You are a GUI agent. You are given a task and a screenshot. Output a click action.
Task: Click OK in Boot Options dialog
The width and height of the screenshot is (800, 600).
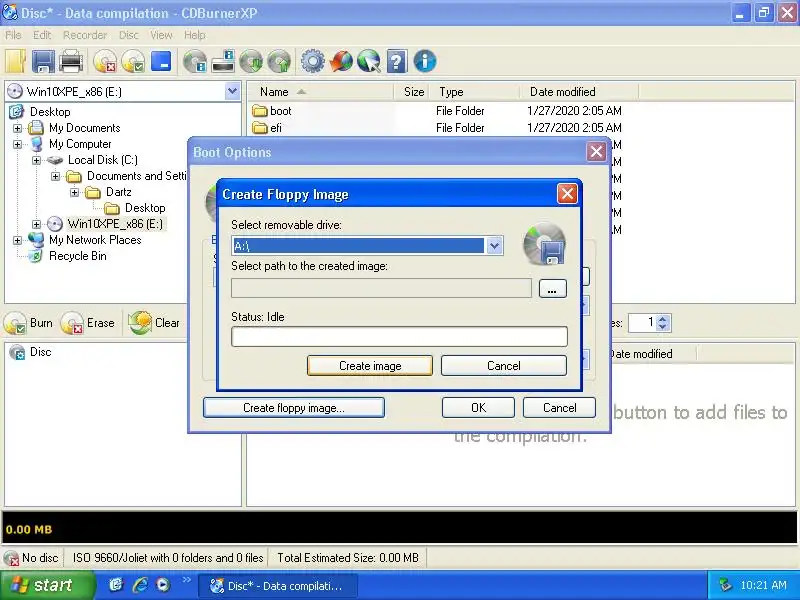pyautogui.click(x=478, y=408)
